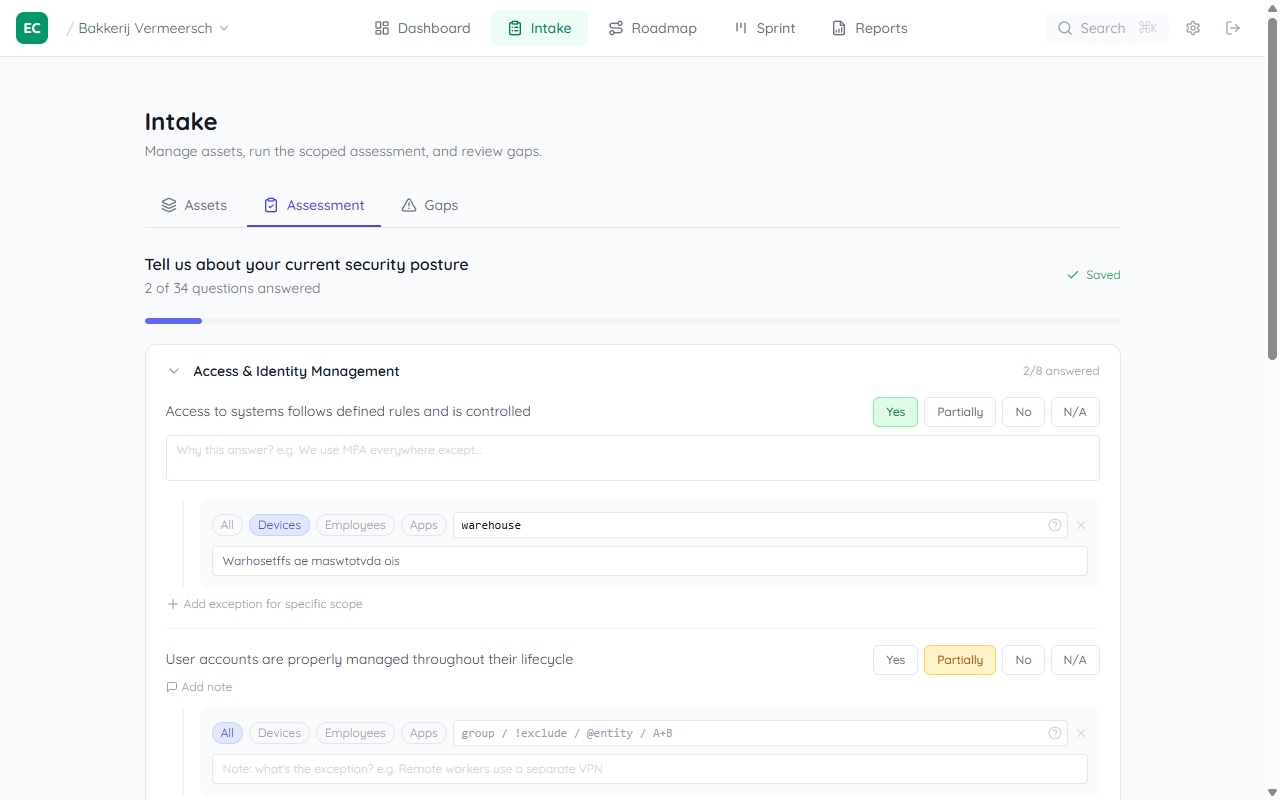Click the Why this answer text field
This screenshot has height=800, width=1280.
[x=632, y=458]
